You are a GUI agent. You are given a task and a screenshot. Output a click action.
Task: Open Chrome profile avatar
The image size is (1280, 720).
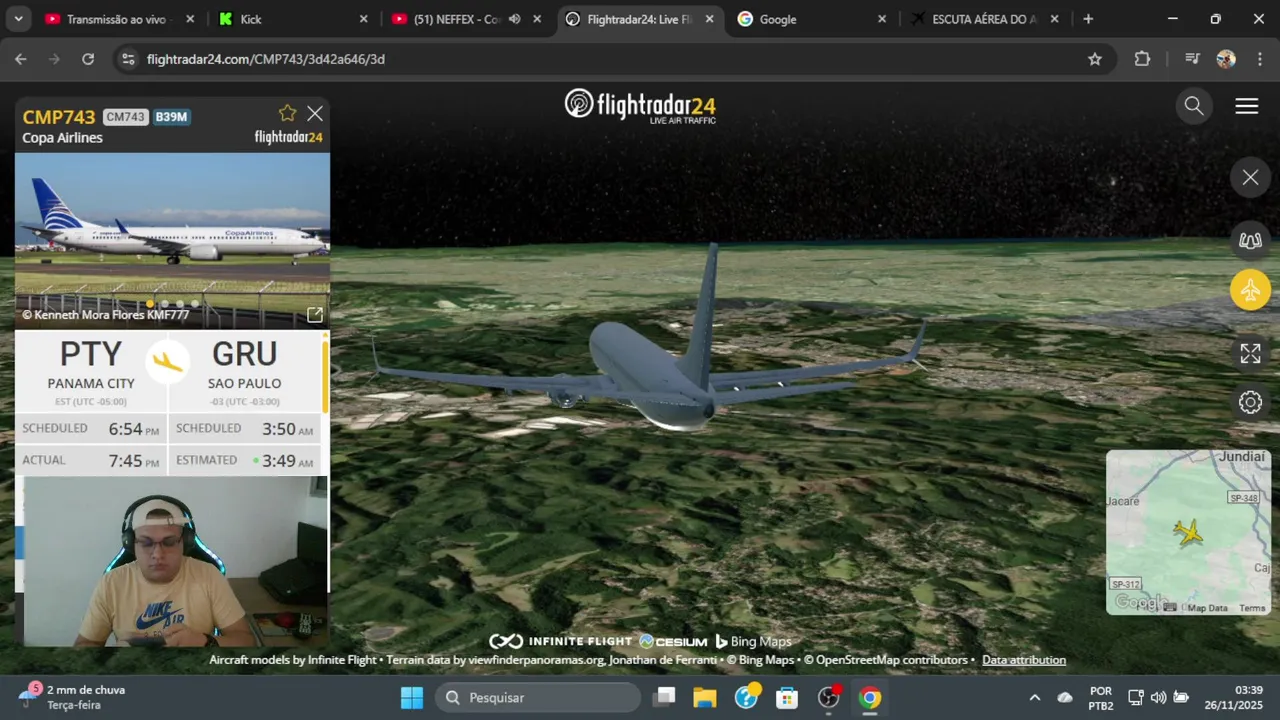click(x=1226, y=59)
